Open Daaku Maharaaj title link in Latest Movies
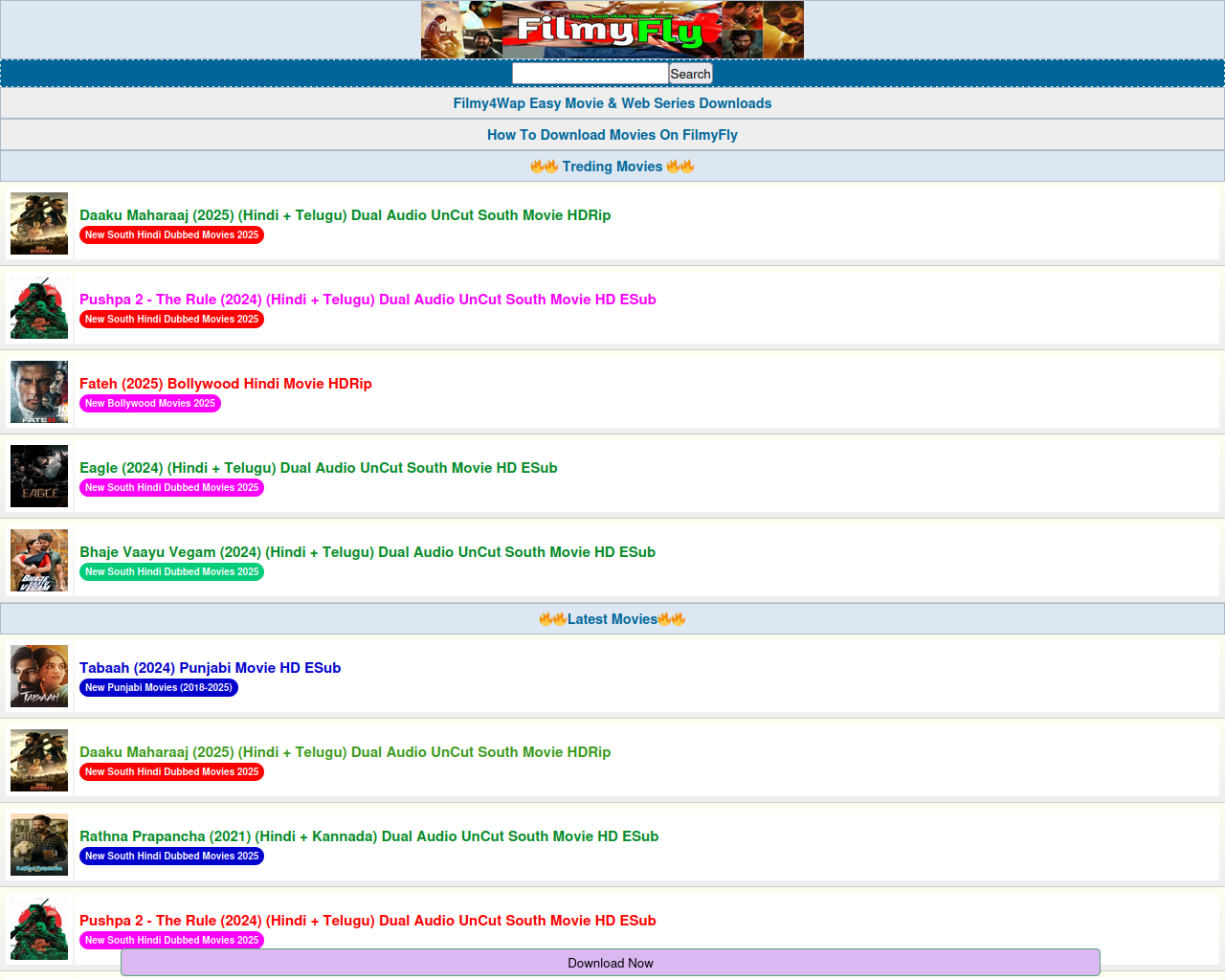The width and height of the screenshot is (1225, 980). [x=345, y=752]
